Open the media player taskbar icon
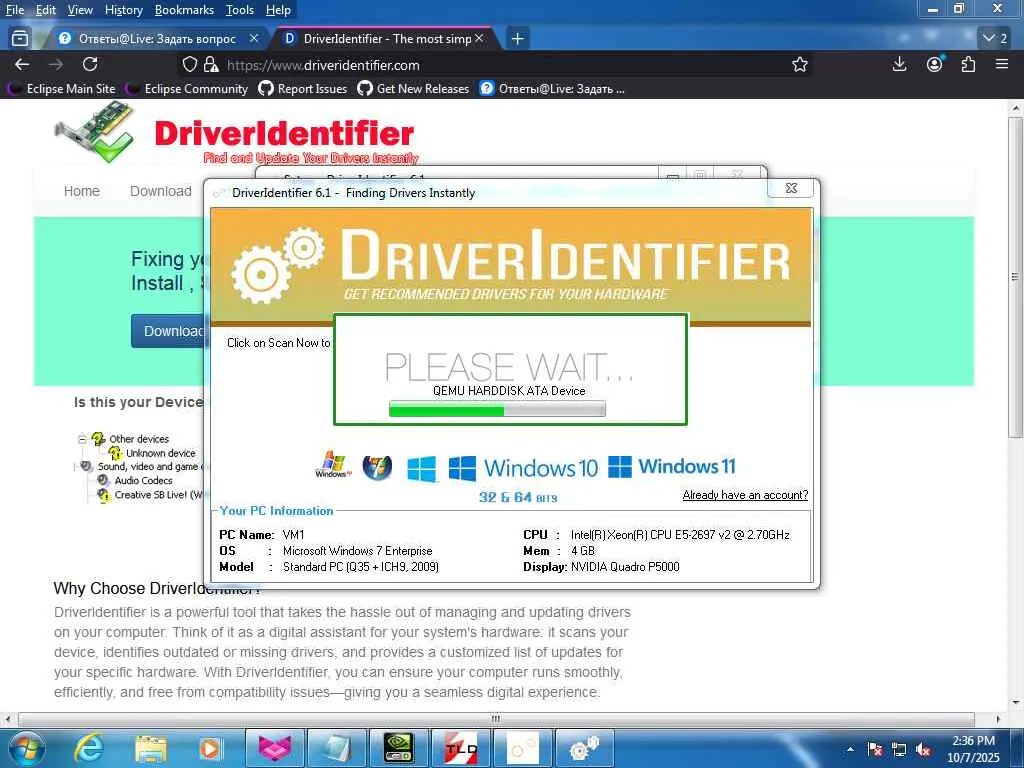This screenshot has width=1024, height=768. (x=210, y=749)
